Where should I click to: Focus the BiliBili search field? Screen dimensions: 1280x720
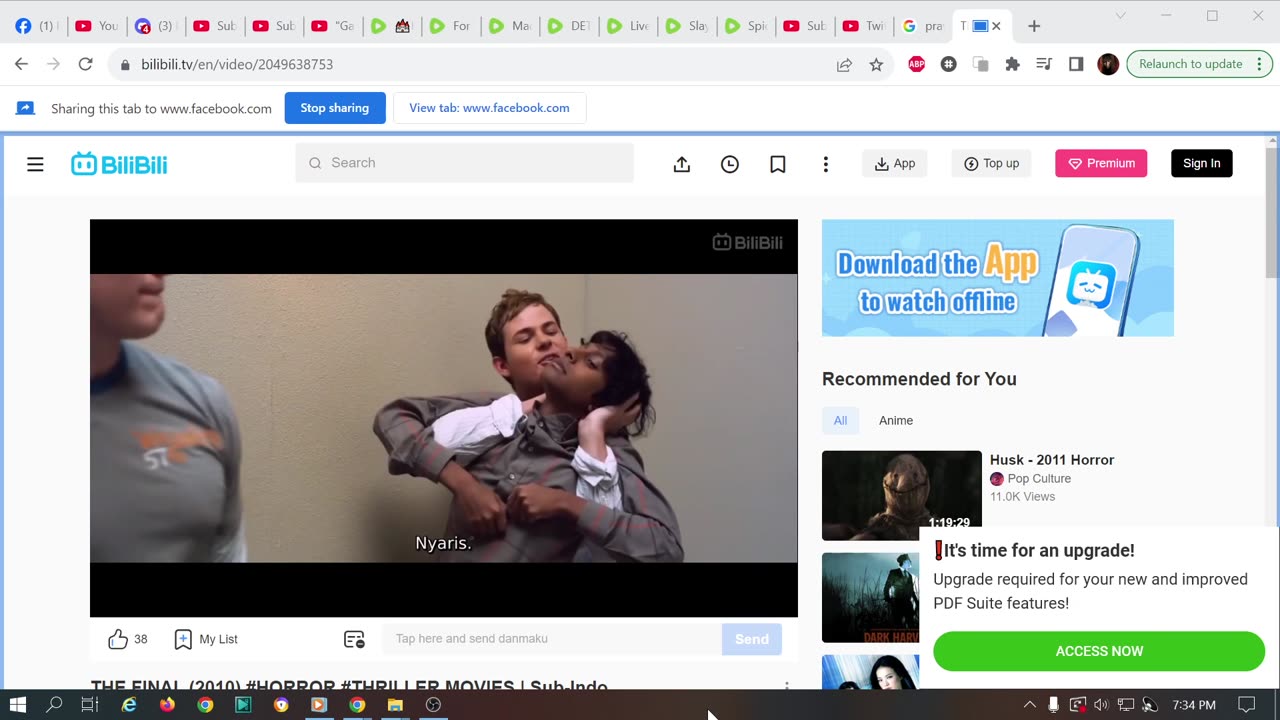pyautogui.click(x=465, y=163)
